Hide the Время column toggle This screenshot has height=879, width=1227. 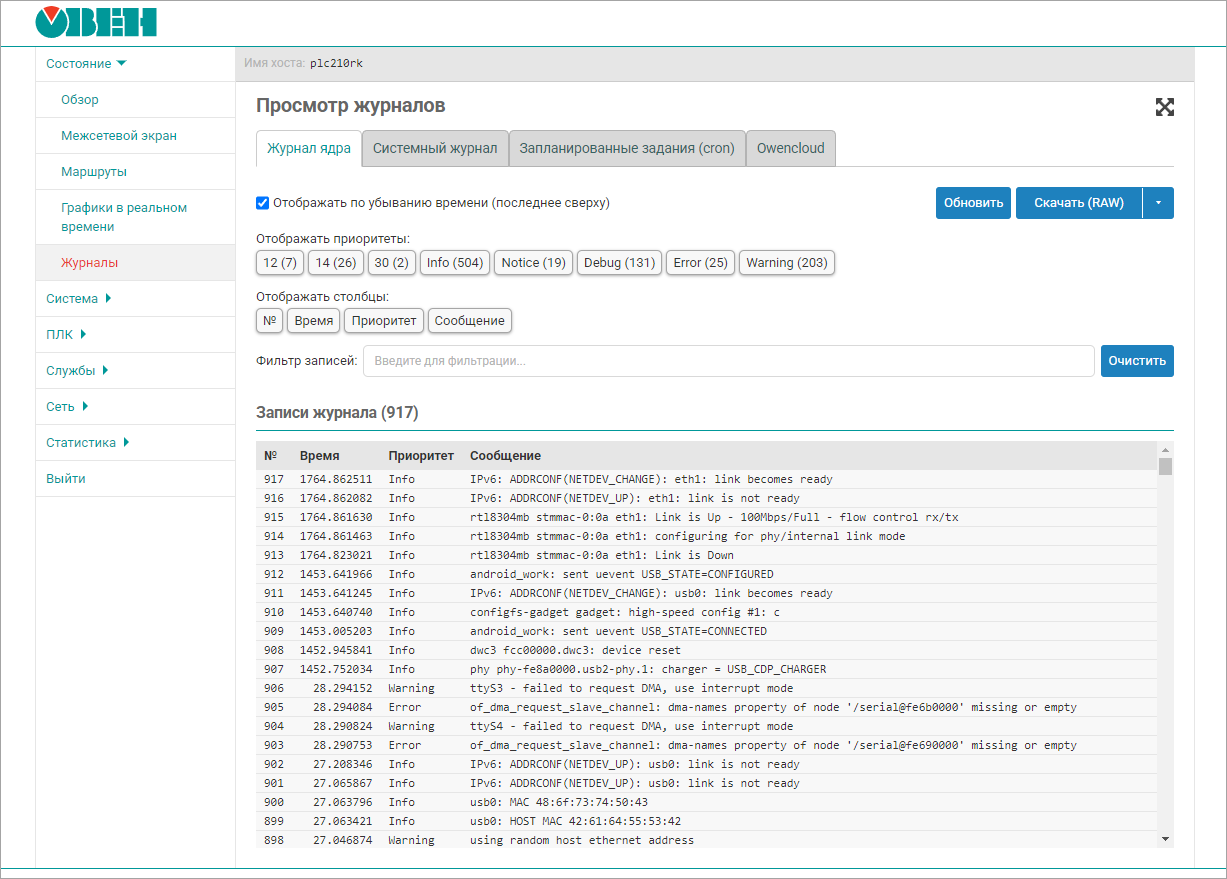(x=314, y=321)
